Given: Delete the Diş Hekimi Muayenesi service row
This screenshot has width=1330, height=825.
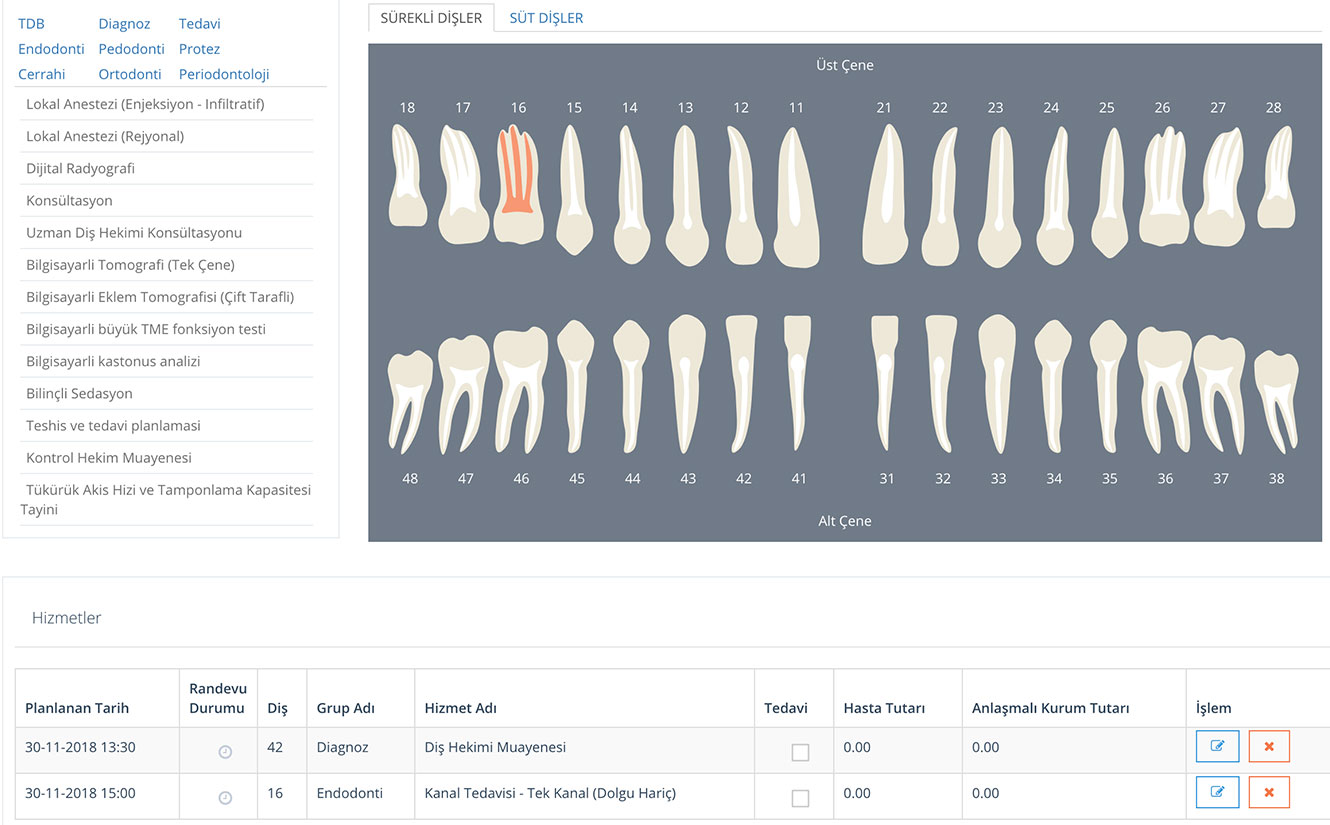Looking at the screenshot, I should (1269, 746).
